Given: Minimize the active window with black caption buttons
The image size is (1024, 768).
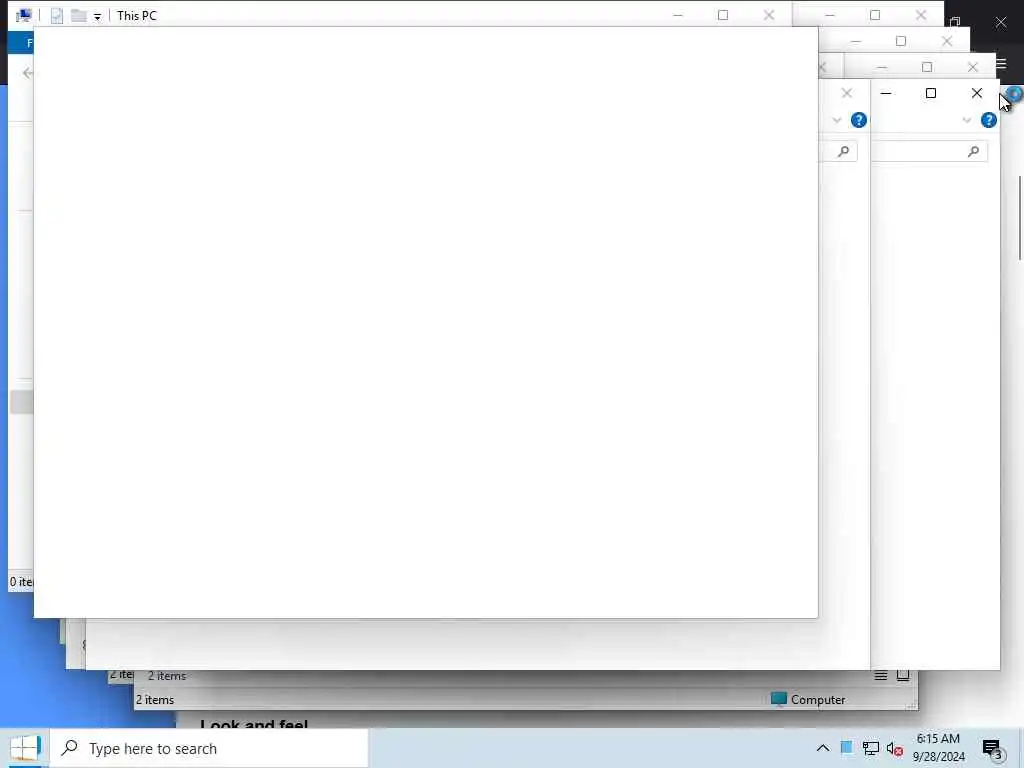Looking at the screenshot, I should tap(886, 93).
